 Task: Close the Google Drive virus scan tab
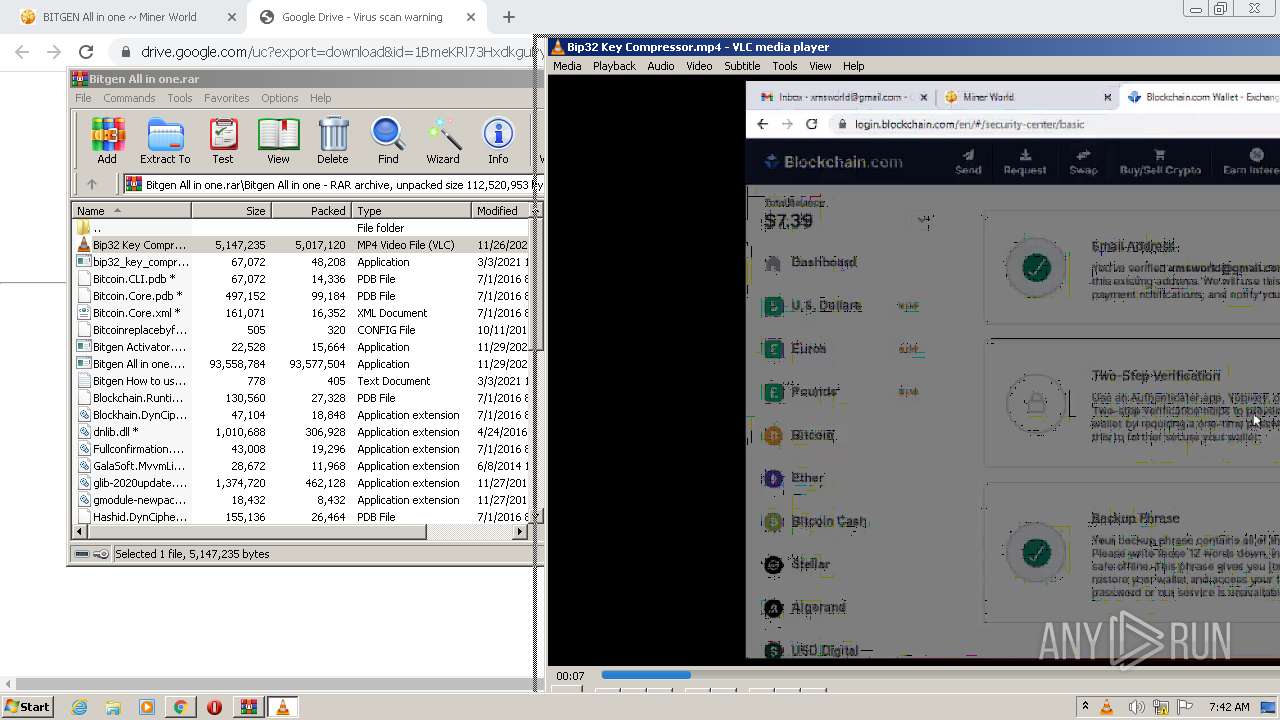[x=471, y=17]
